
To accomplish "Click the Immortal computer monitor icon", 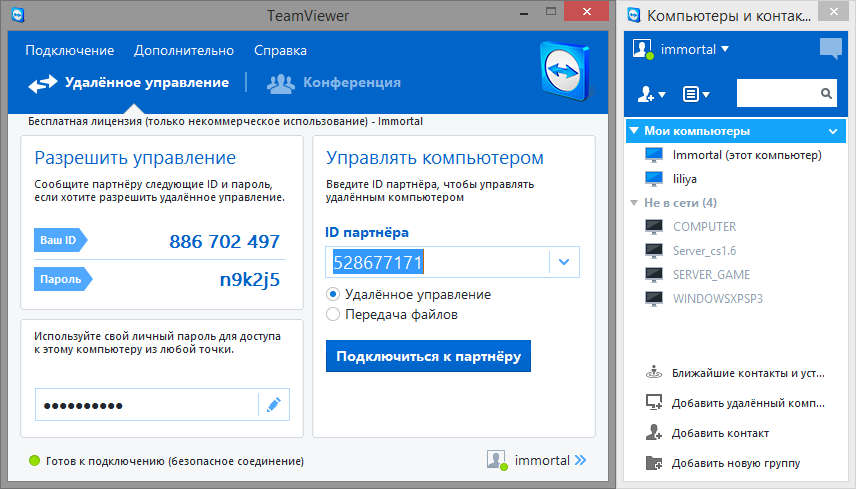I will click(654, 155).
